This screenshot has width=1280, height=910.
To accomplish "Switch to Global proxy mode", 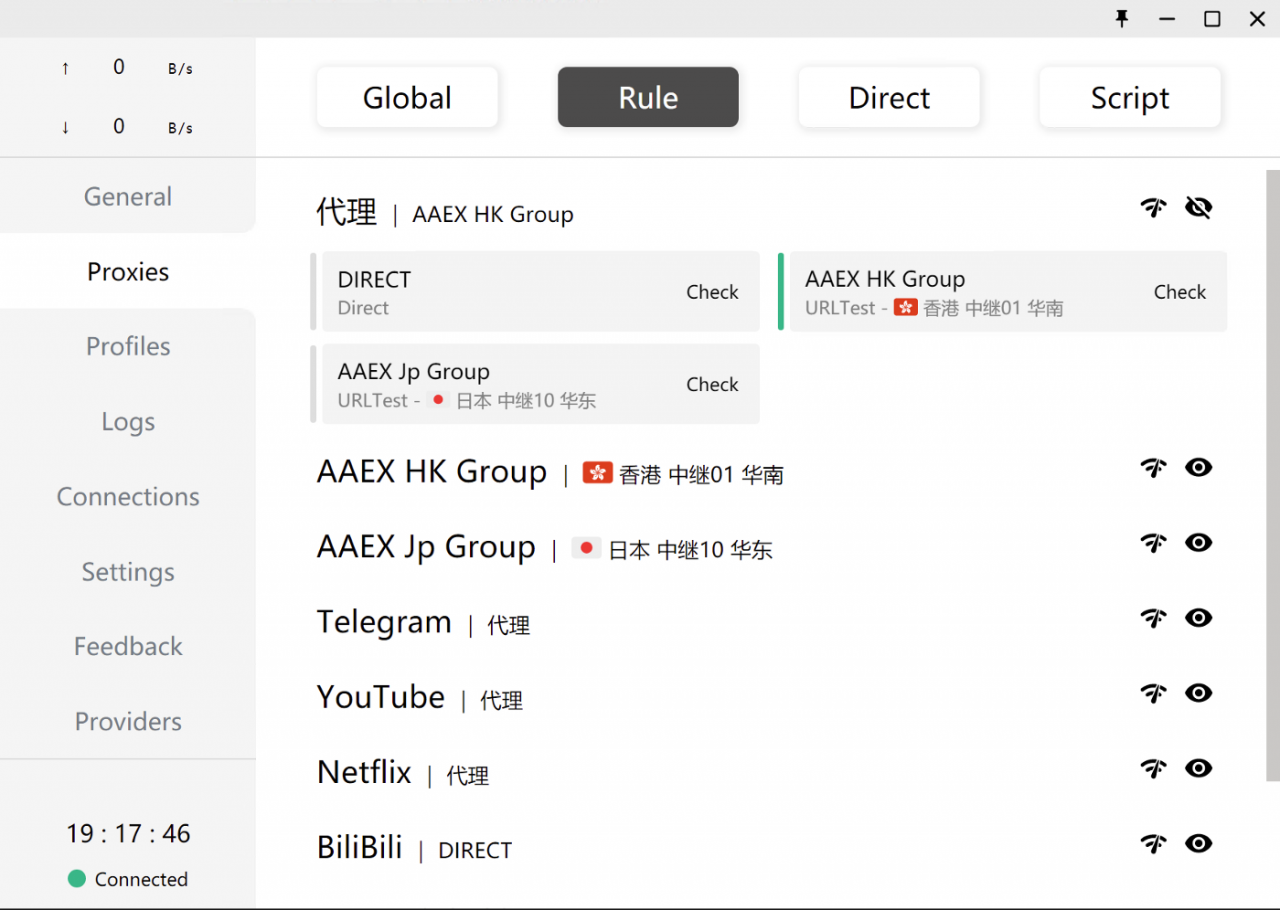I will click(407, 98).
